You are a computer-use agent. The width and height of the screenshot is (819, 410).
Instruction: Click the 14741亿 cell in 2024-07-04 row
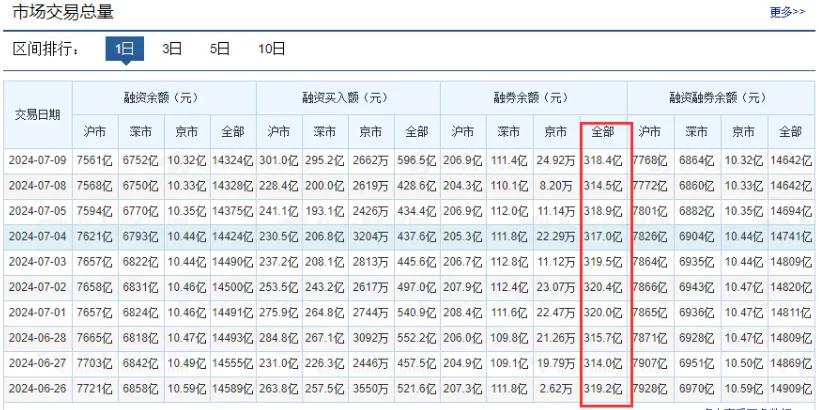click(791, 237)
